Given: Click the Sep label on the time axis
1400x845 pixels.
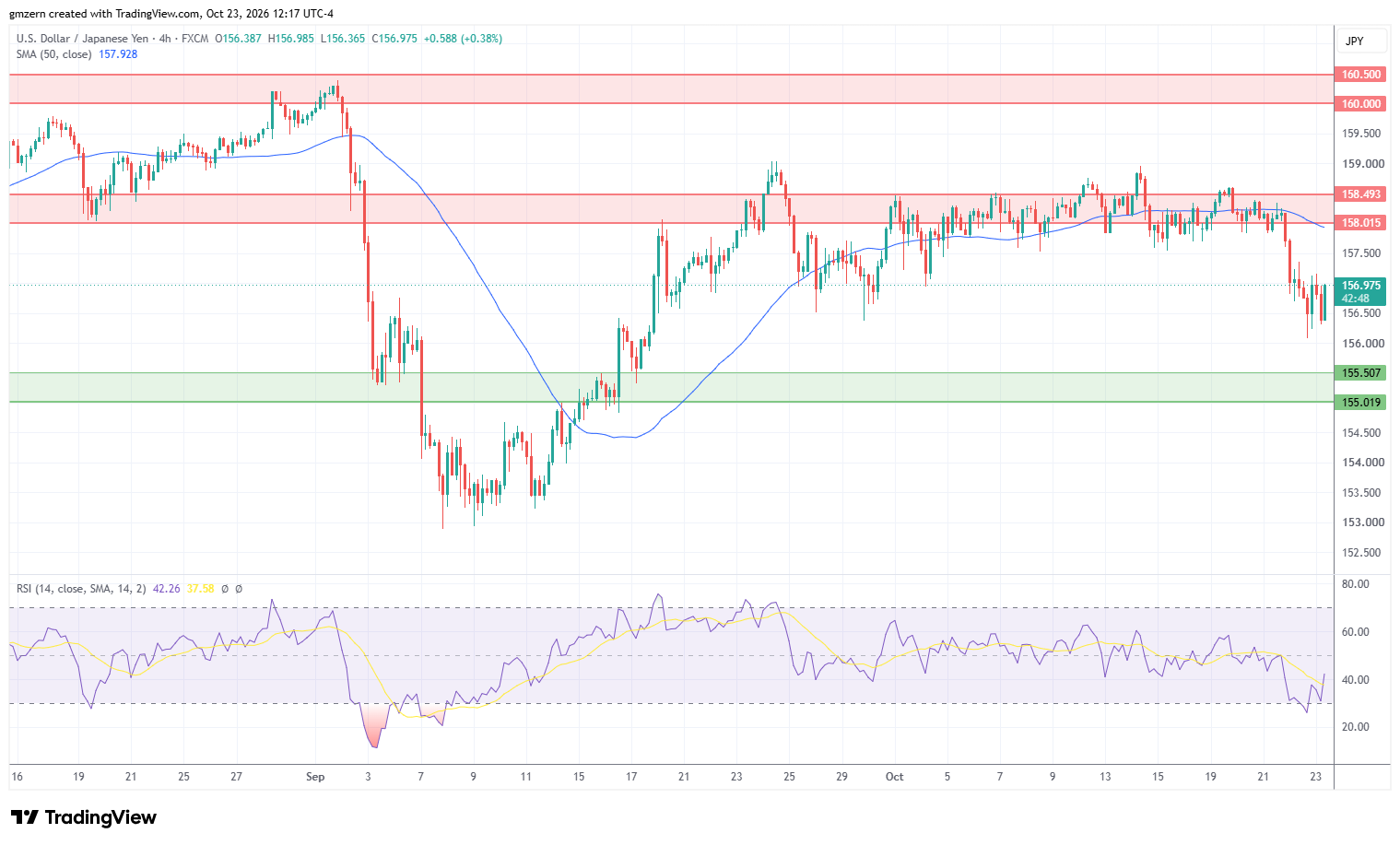Looking at the screenshot, I should 315,777.
